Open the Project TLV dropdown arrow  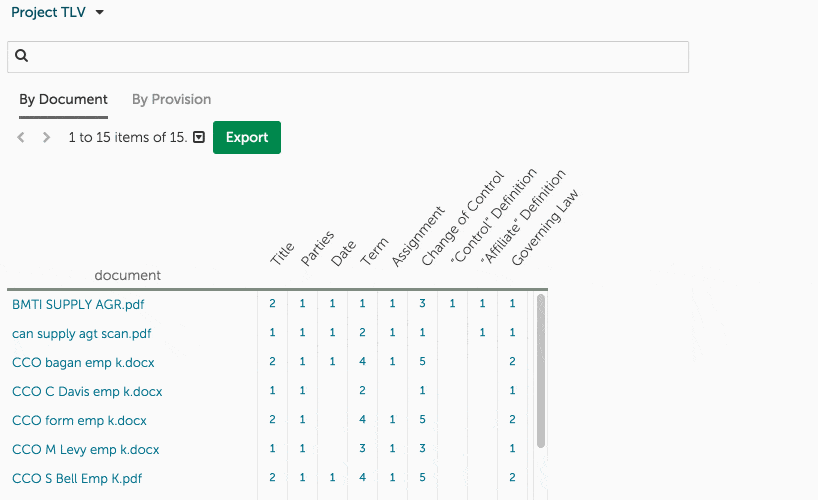100,13
